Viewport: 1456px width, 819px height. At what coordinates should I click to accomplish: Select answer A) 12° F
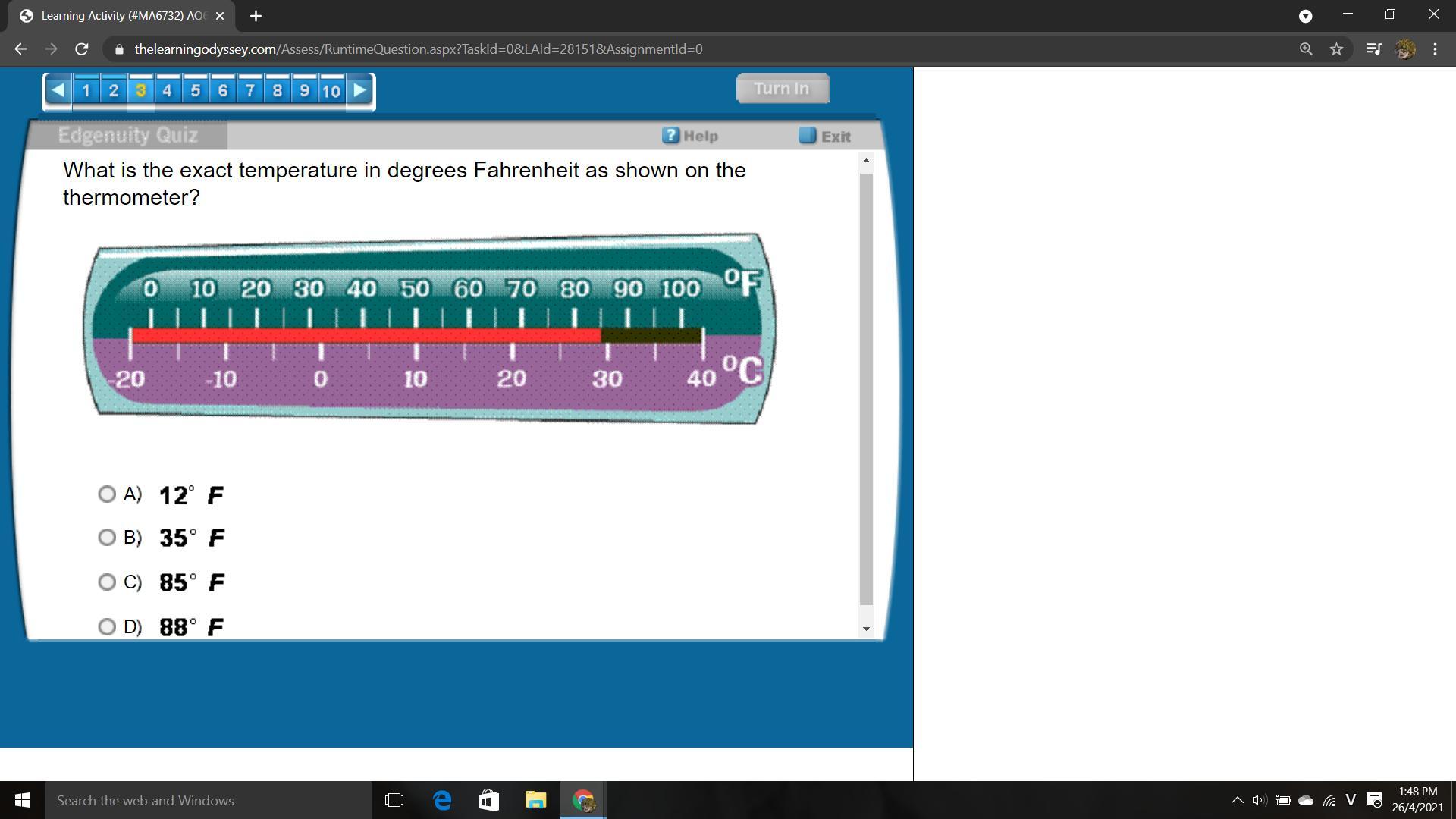pyautogui.click(x=107, y=494)
